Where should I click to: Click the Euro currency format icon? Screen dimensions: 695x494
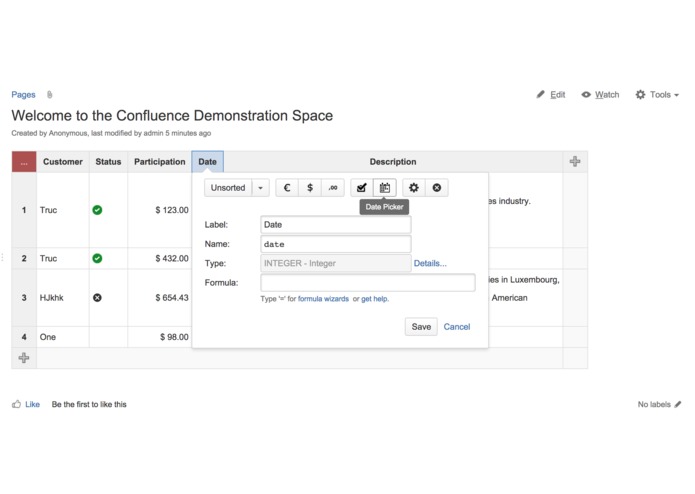pyautogui.click(x=287, y=188)
